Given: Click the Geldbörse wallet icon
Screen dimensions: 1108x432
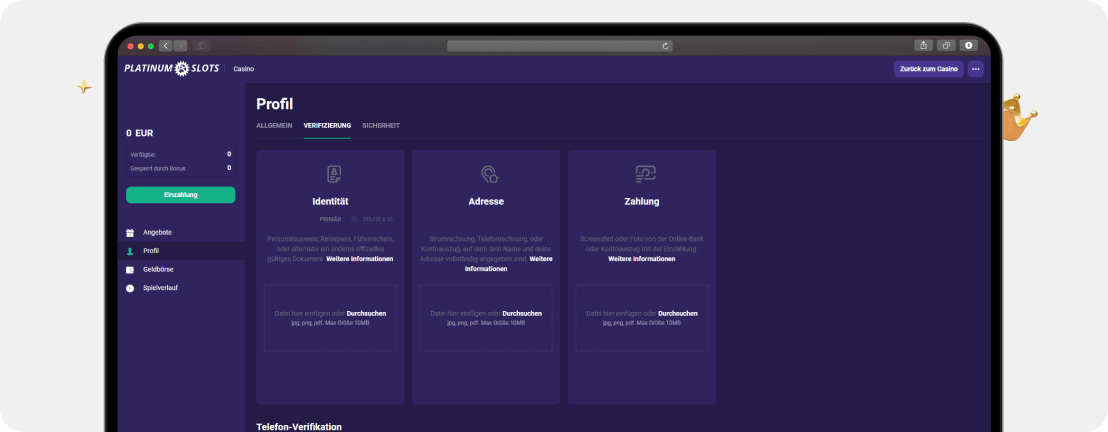Looking at the screenshot, I should [x=130, y=269].
